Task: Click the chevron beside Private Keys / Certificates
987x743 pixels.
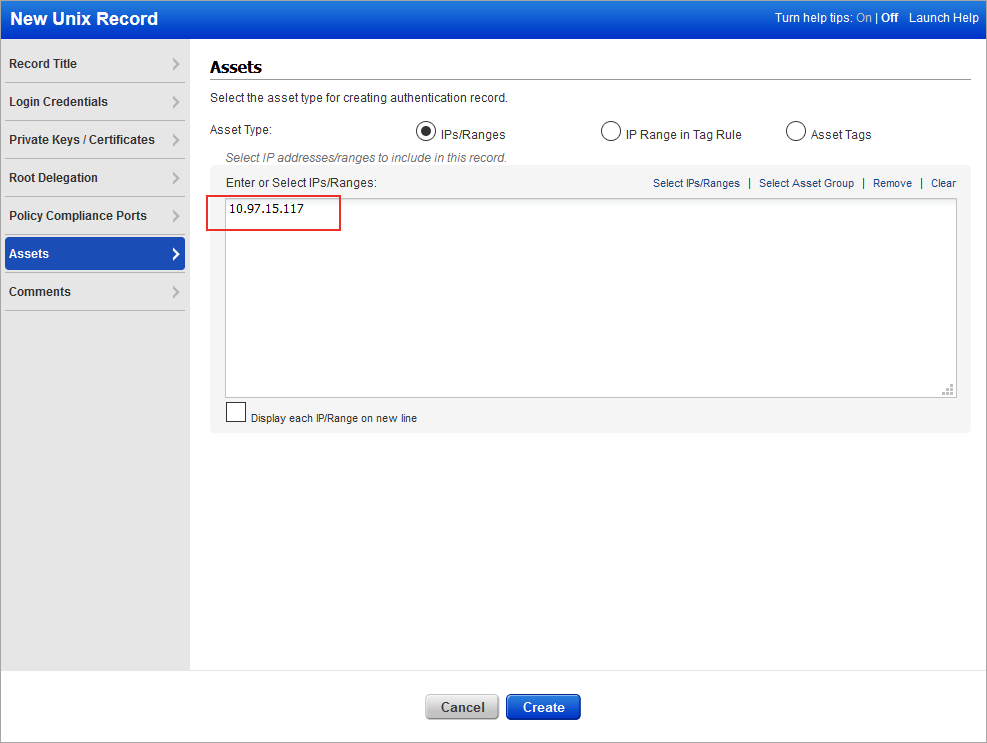Action: pos(176,140)
